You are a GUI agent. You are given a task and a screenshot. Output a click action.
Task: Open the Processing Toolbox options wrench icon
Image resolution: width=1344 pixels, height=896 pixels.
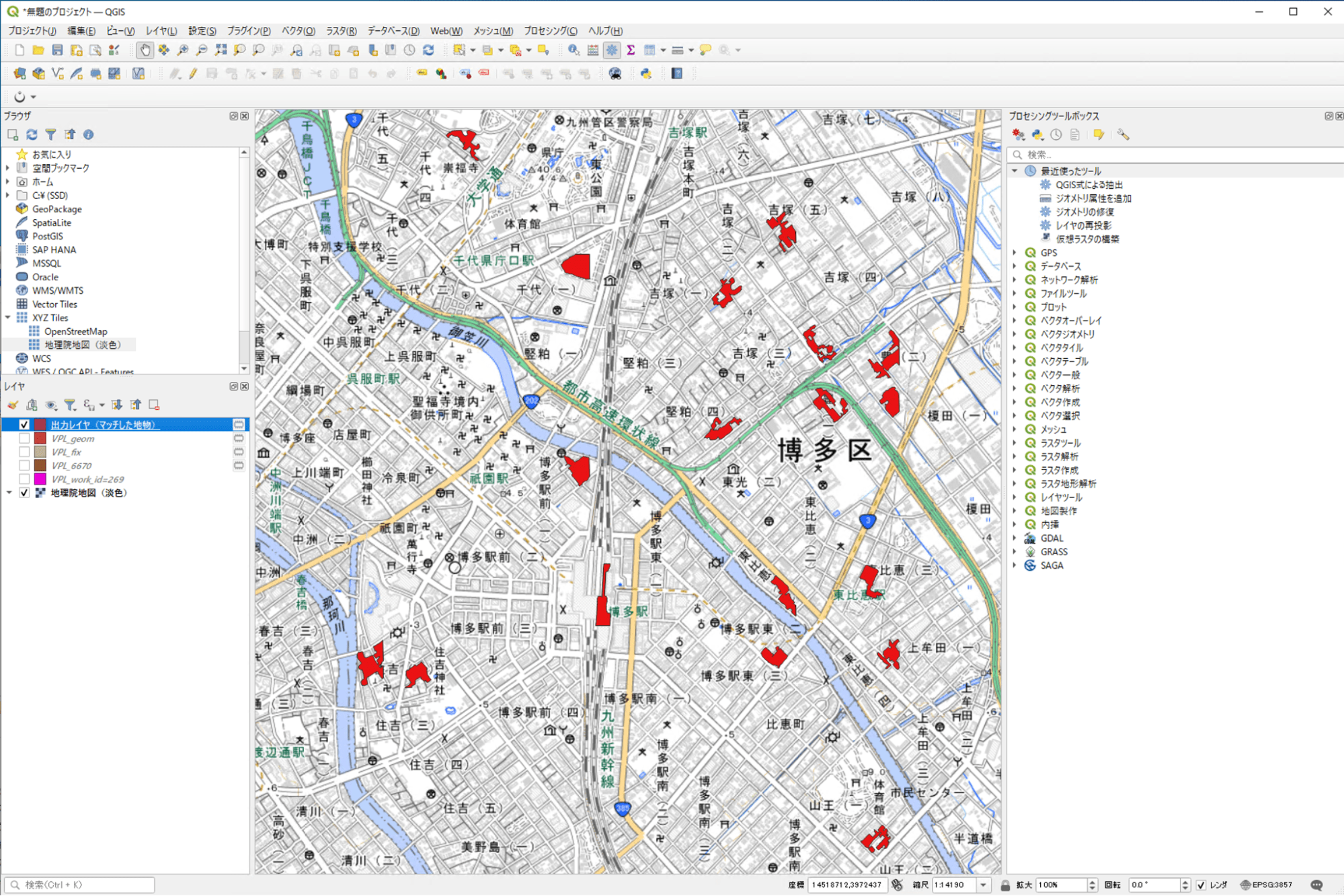[x=1123, y=135]
